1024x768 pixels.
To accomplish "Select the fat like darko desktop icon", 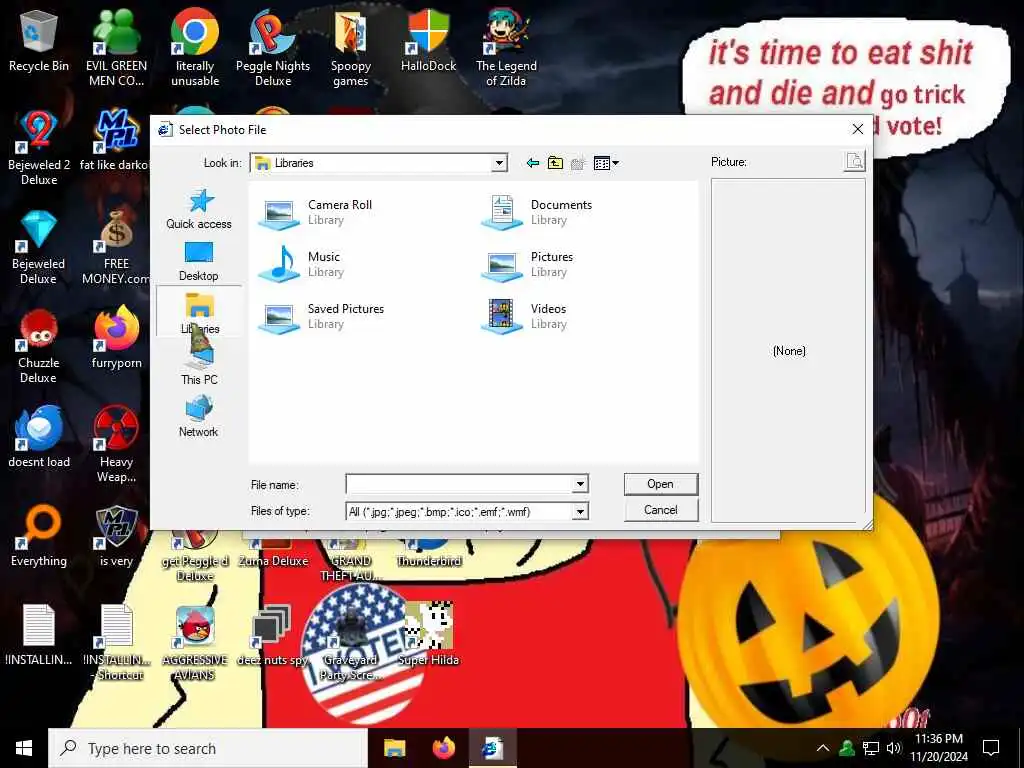I will tap(116, 140).
